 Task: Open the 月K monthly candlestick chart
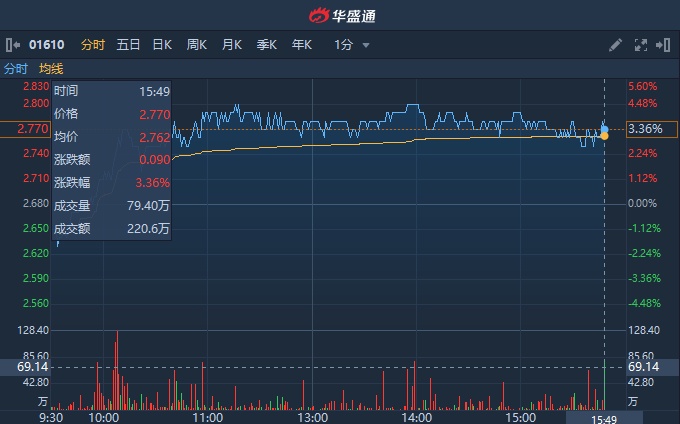click(x=232, y=45)
